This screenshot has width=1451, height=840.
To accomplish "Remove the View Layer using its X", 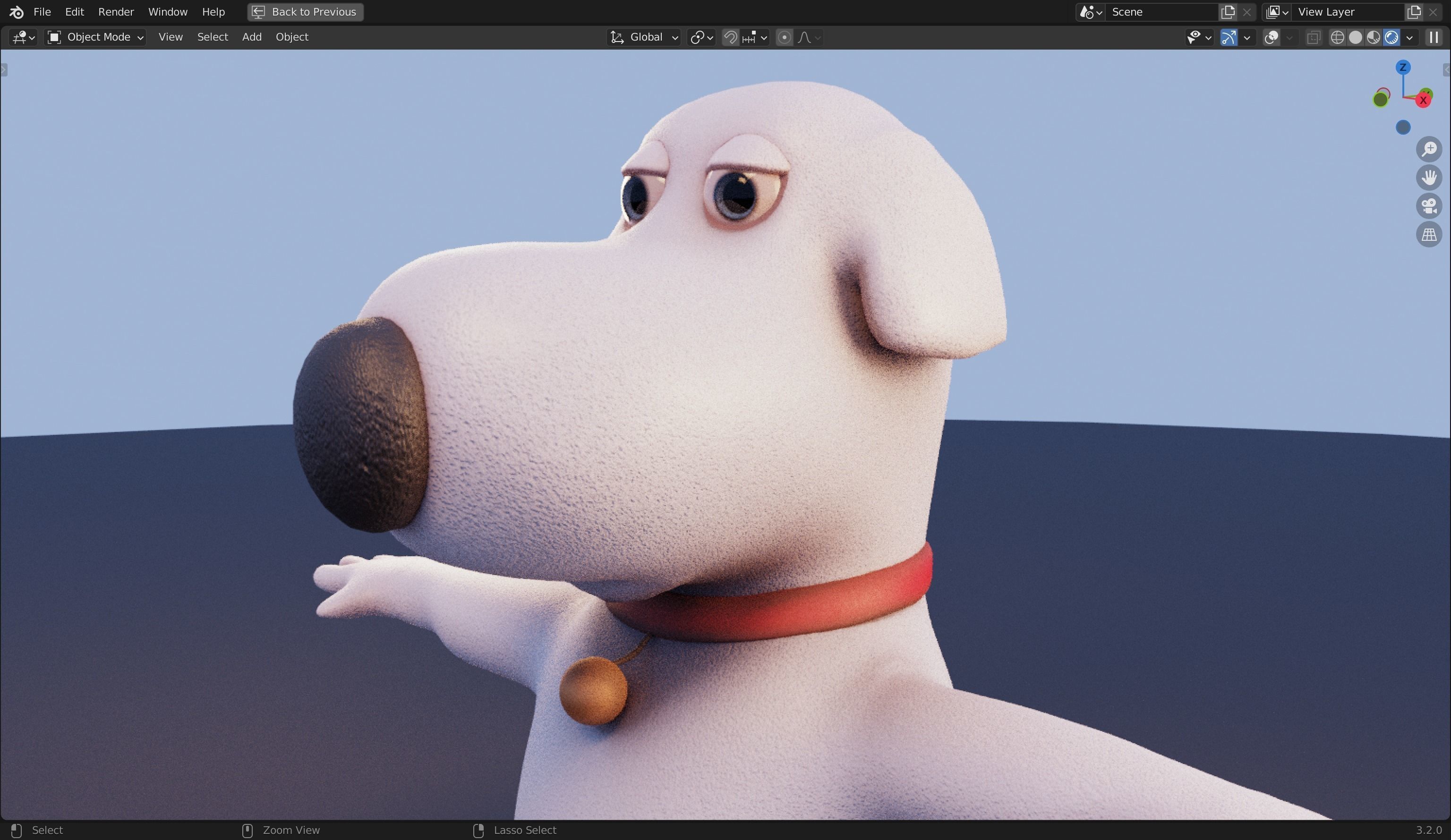I will pos(1433,11).
